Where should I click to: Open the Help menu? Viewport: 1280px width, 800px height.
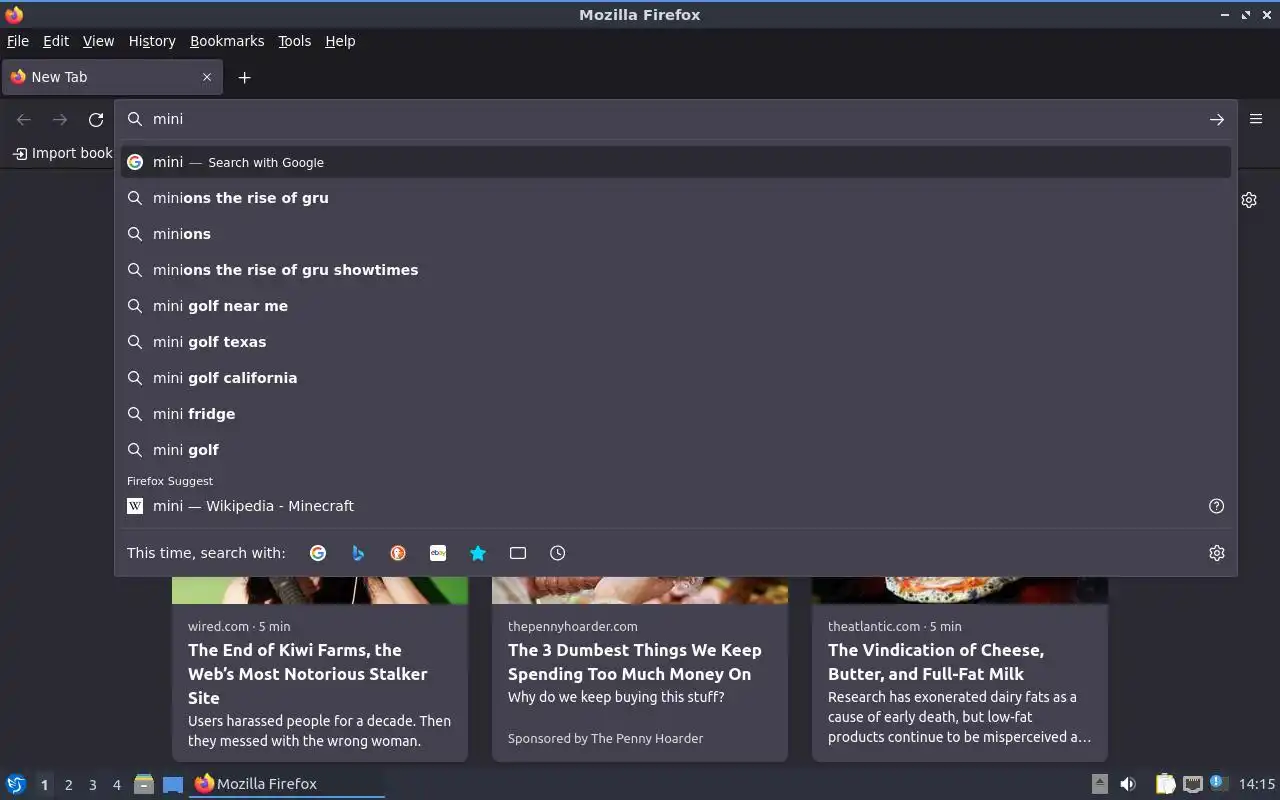click(x=340, y=41)
